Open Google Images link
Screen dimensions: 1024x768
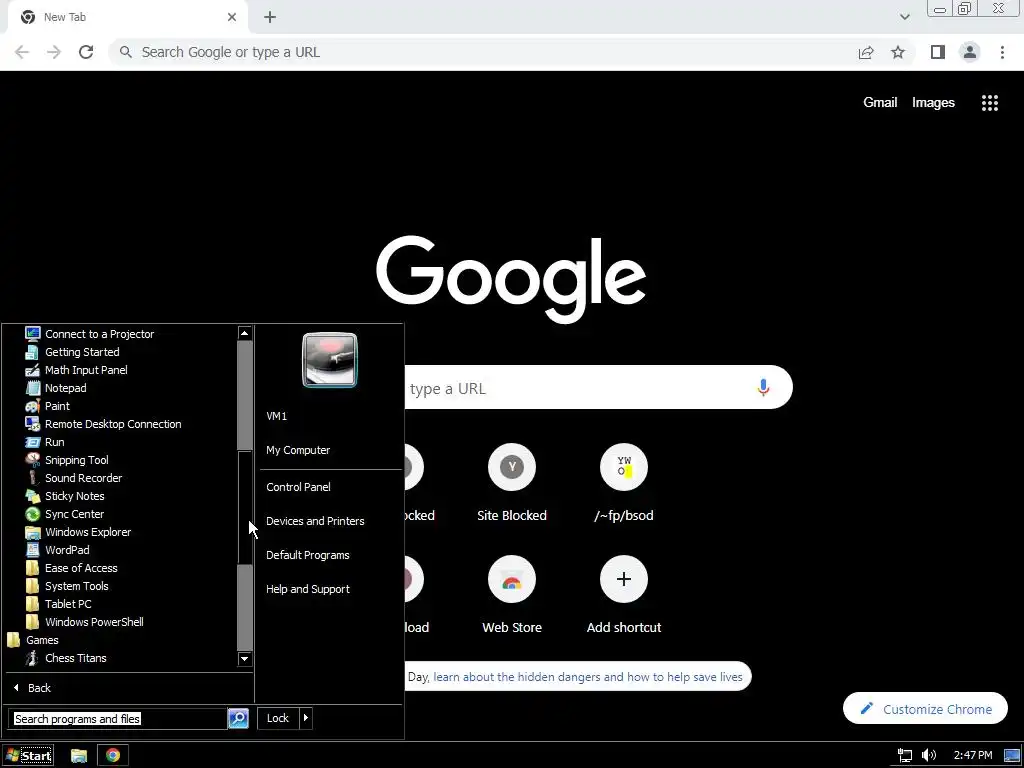point(933,103)
